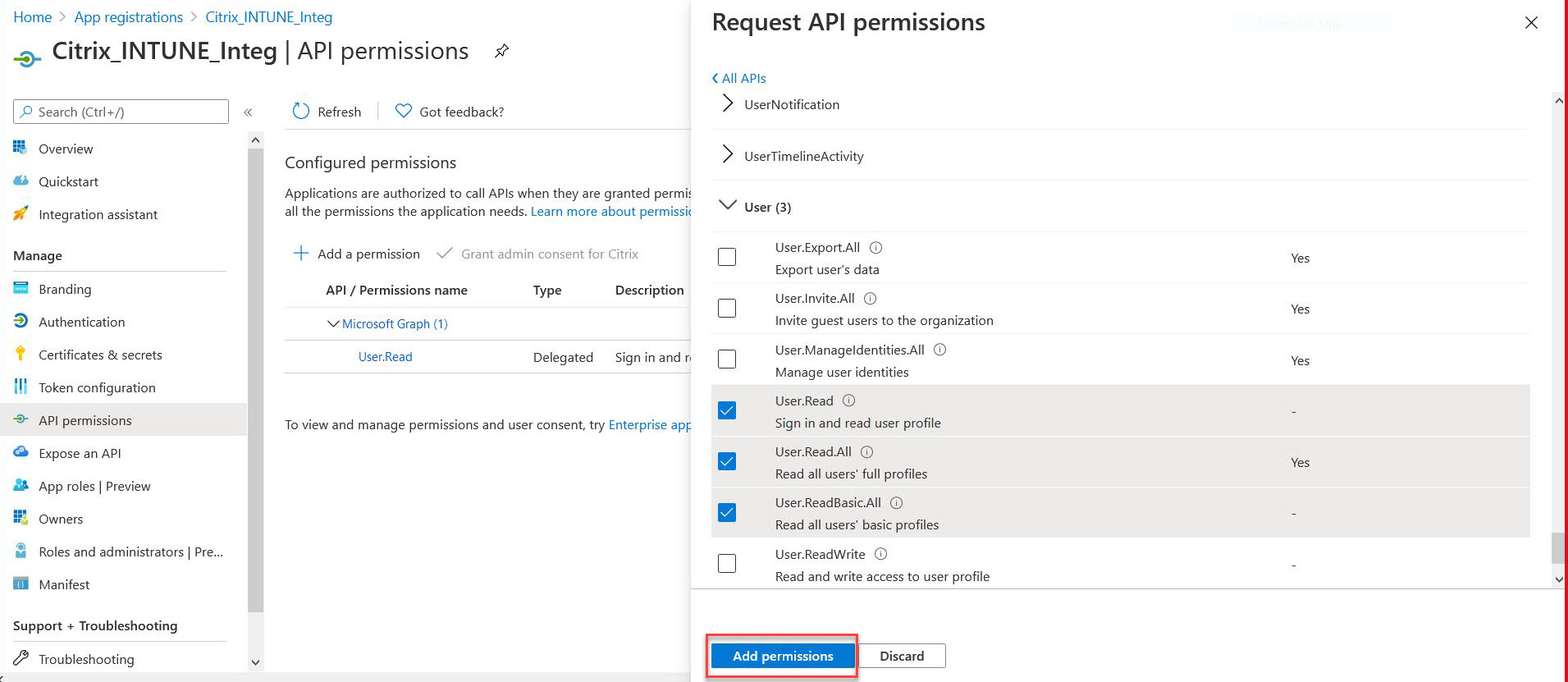1568x682 pixels.
Task: Click the Owners icon in sidebar
Action: click(x=21, y=518)
